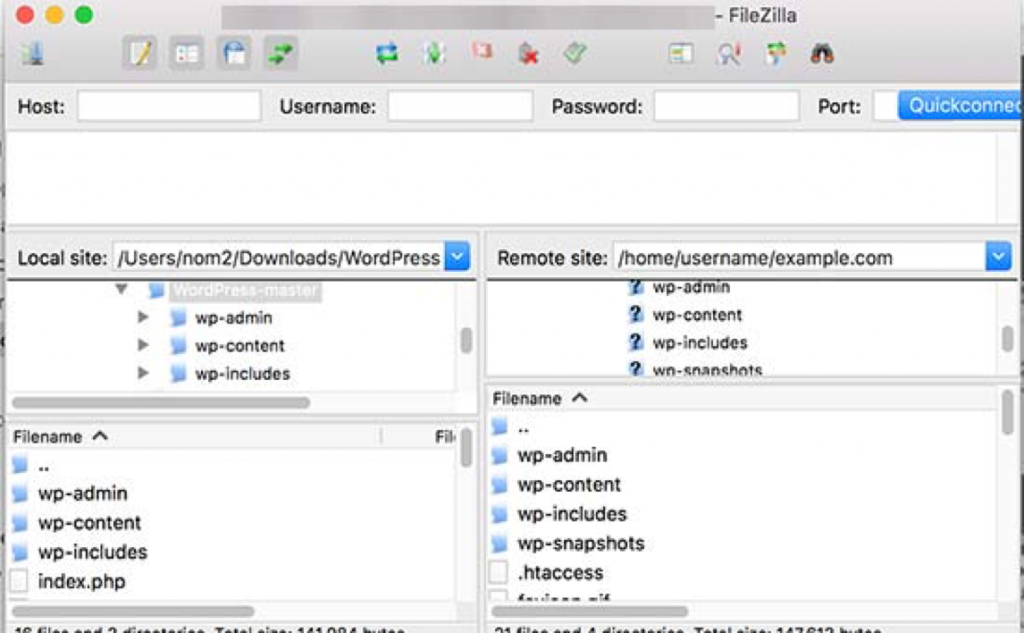Open the Remote site path dropdown
This screenshot has width=1024, height=633.
point(998,257)
